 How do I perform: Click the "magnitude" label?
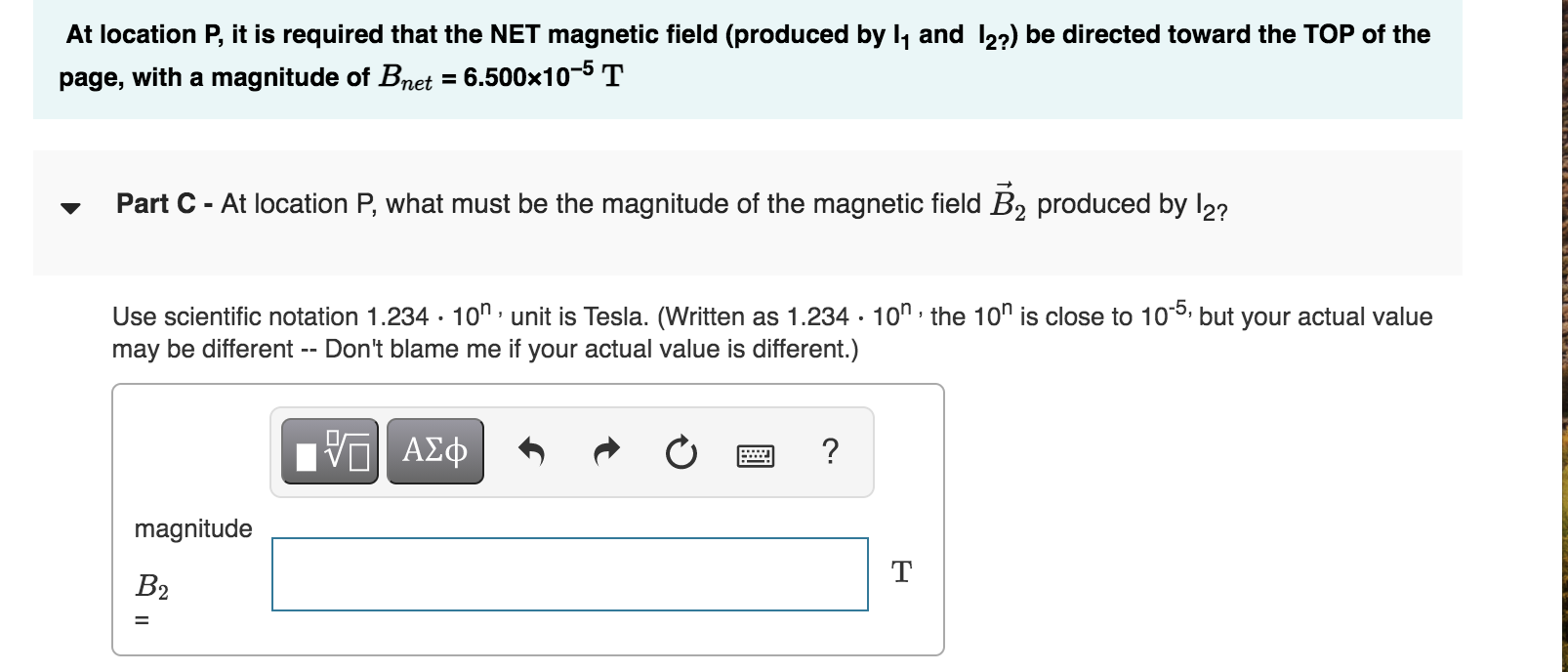click(193, 528)
